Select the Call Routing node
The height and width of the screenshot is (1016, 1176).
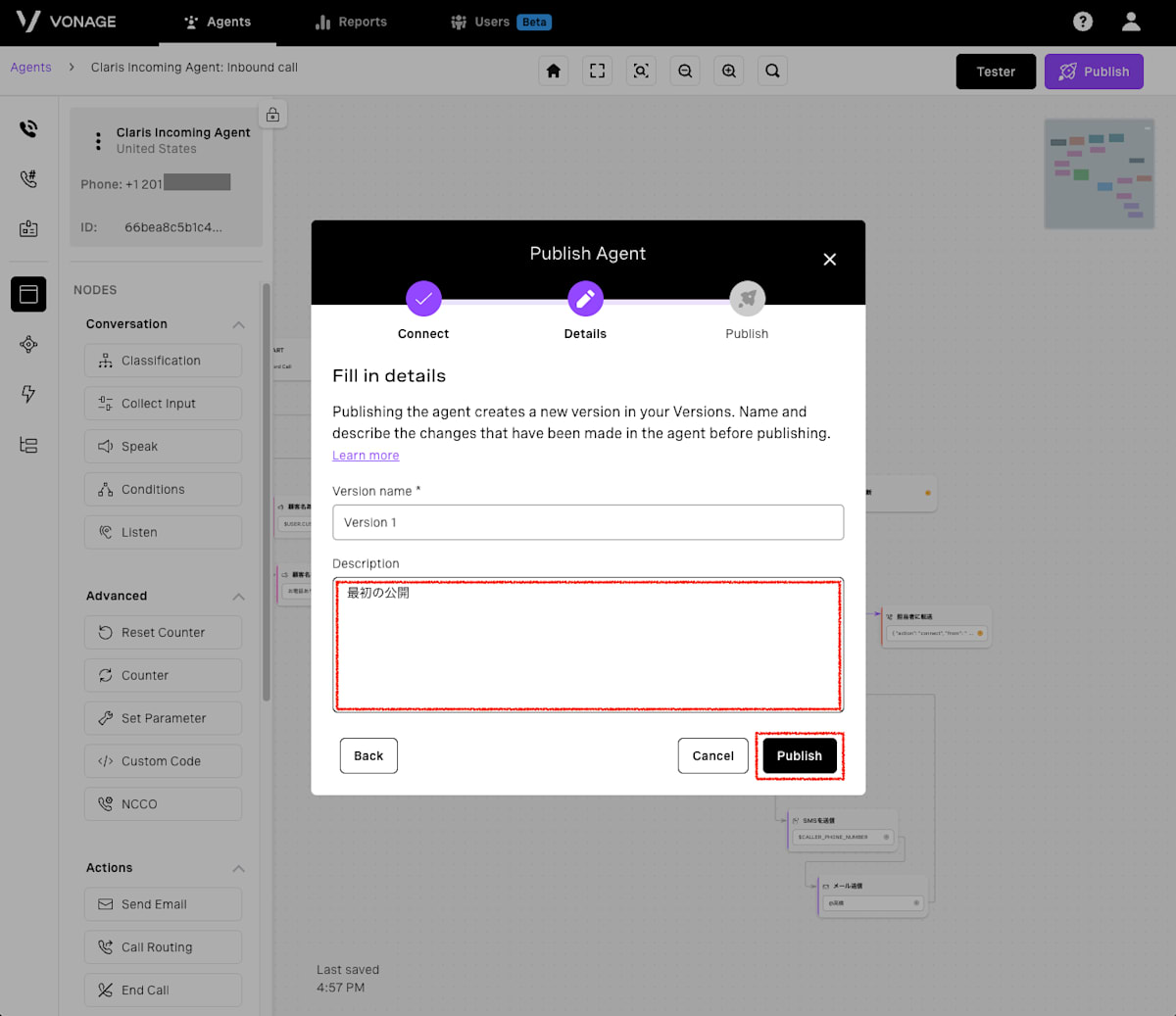coord(163,947)
